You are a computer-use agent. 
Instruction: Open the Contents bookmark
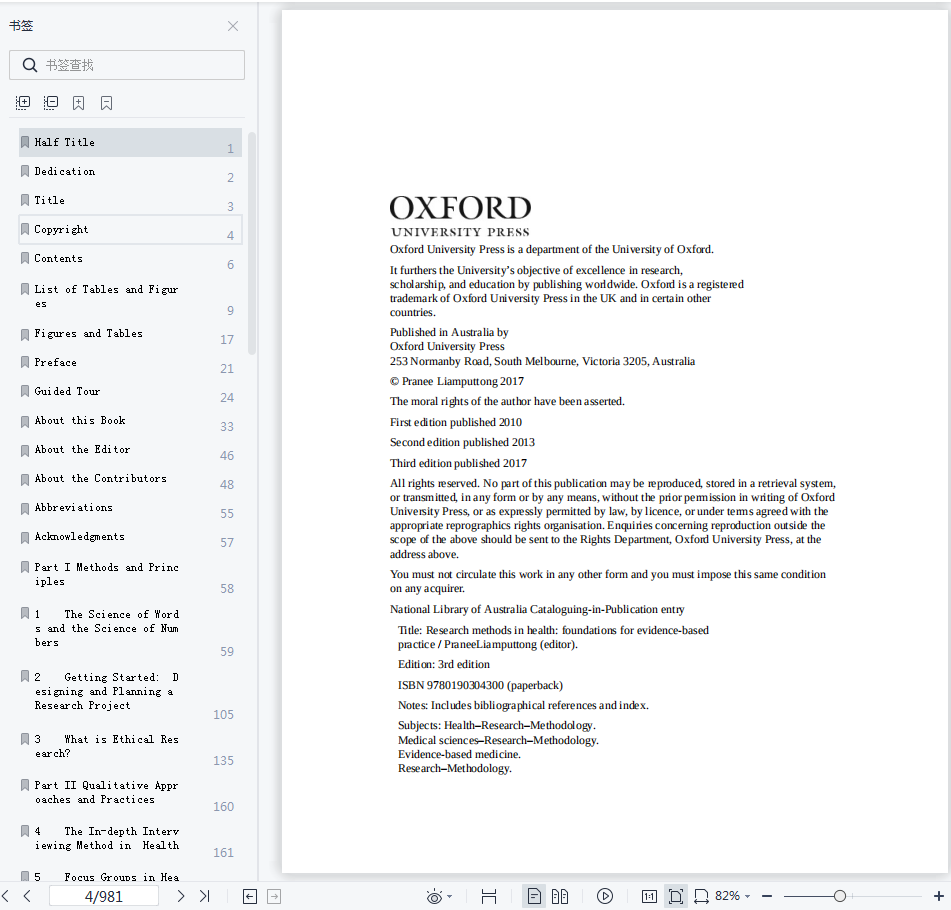130,259
